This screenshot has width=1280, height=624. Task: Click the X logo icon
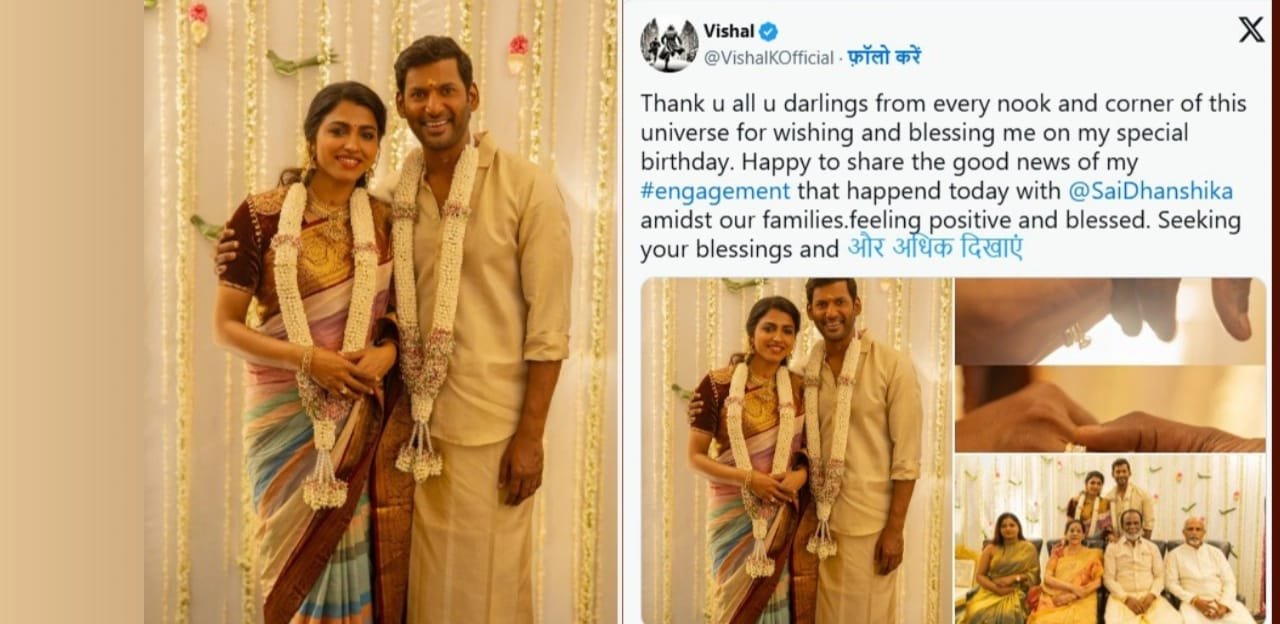1251,30
